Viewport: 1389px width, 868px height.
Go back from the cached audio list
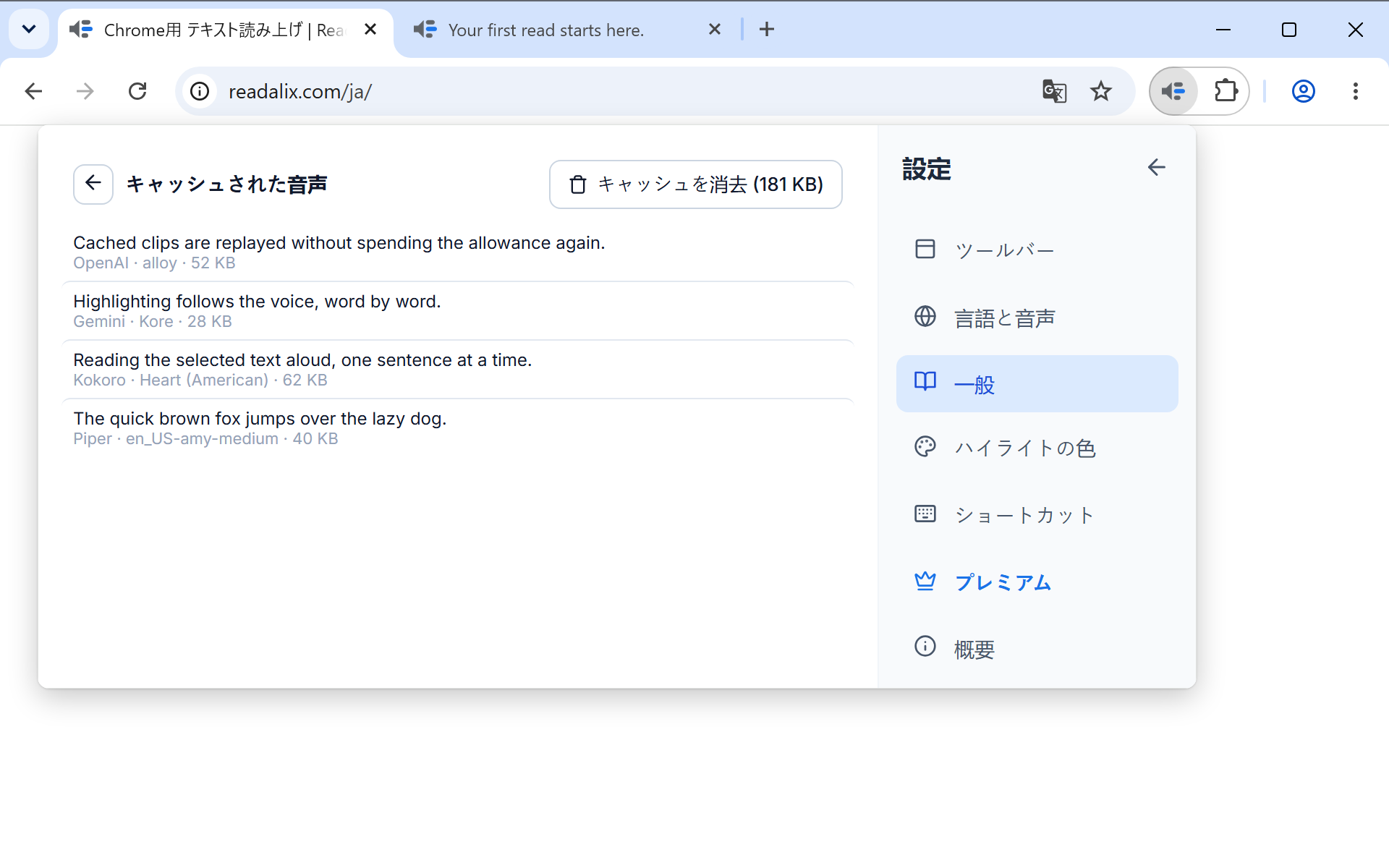[93, 184]
